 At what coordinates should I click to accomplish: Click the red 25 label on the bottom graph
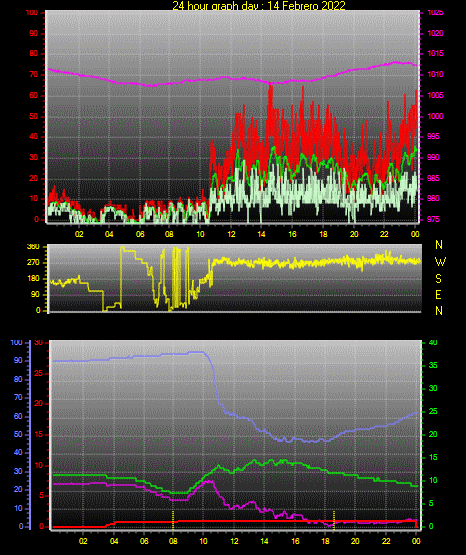[x=39, y=373]
